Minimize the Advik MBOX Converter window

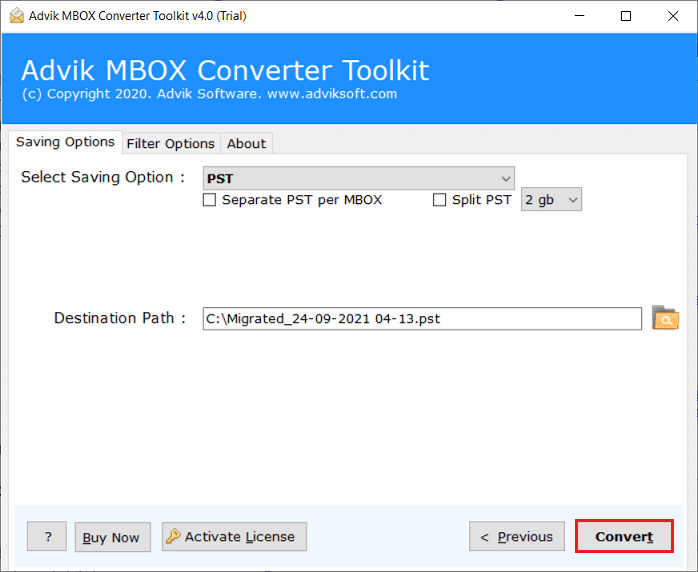(x=580, y=16)
